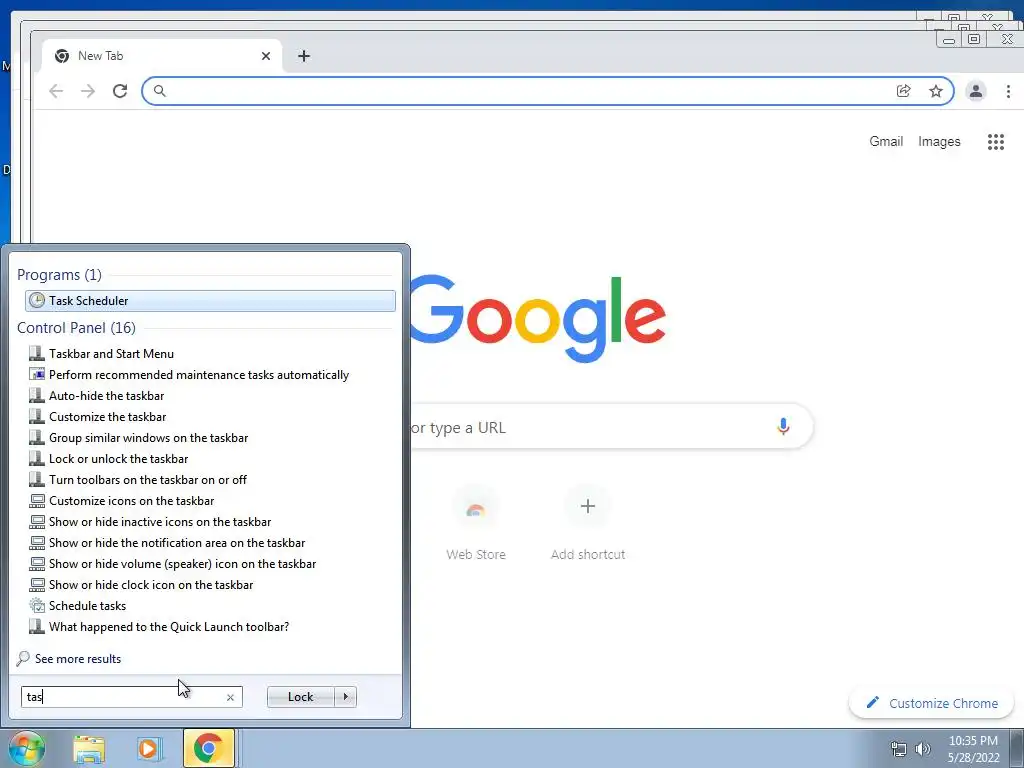This screenshot has height=768, width=1024.
Task: Start voice search with the microphone
Action: click(x=783, y=427)
